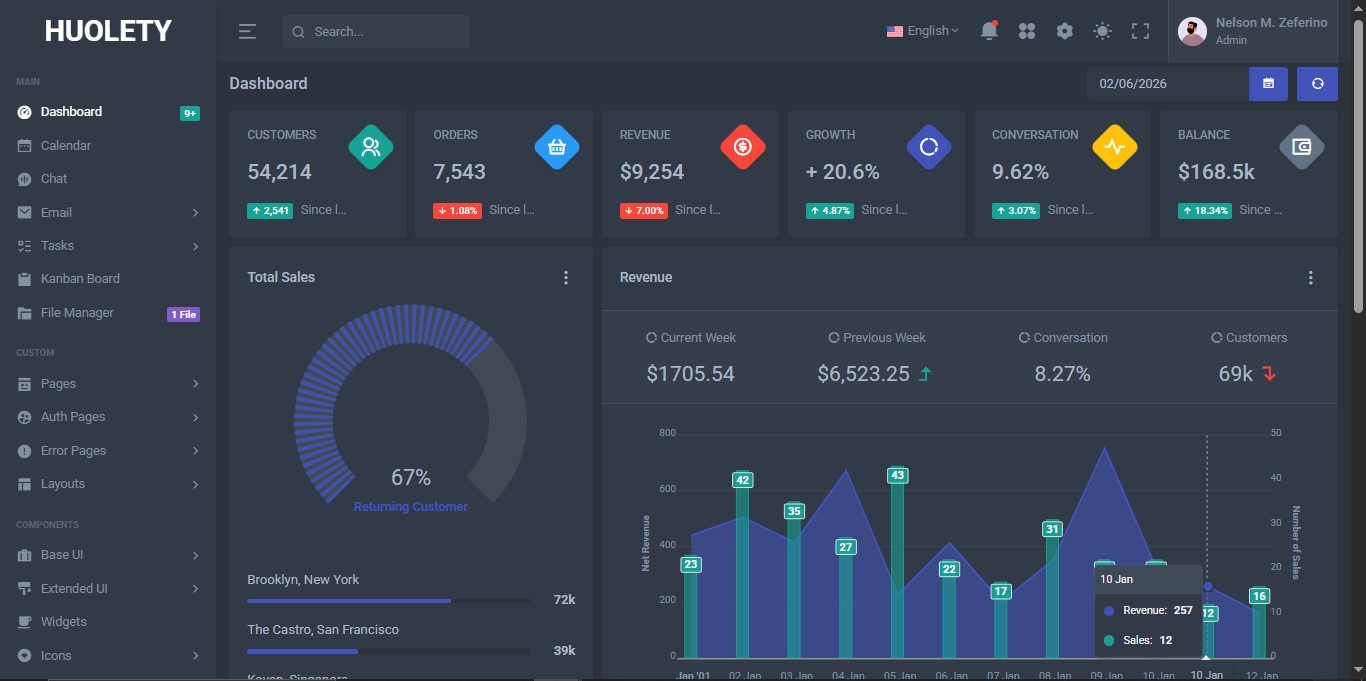The image size is (1366, 681).
Task: Open the Revenue card three-dot menu
Action: click(x=1311, y=278)
